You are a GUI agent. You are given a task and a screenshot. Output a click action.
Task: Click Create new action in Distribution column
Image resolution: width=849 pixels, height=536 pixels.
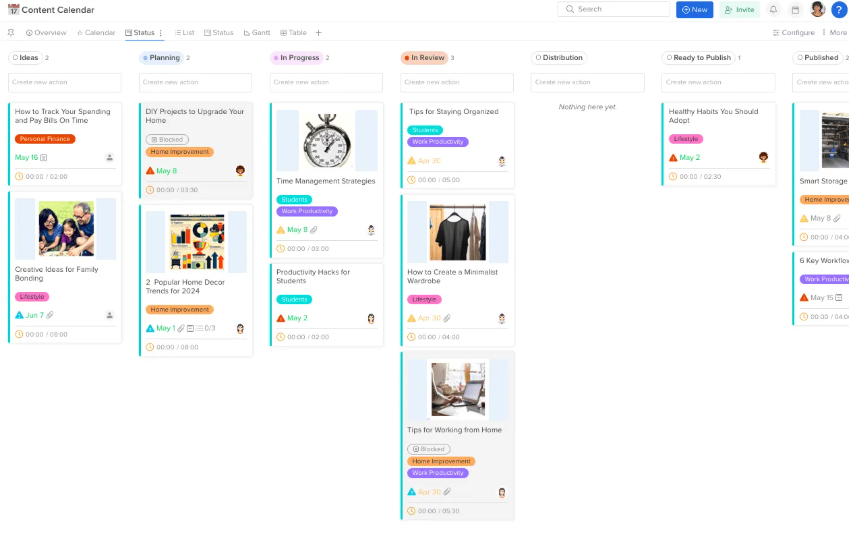(x=587, y=82)
